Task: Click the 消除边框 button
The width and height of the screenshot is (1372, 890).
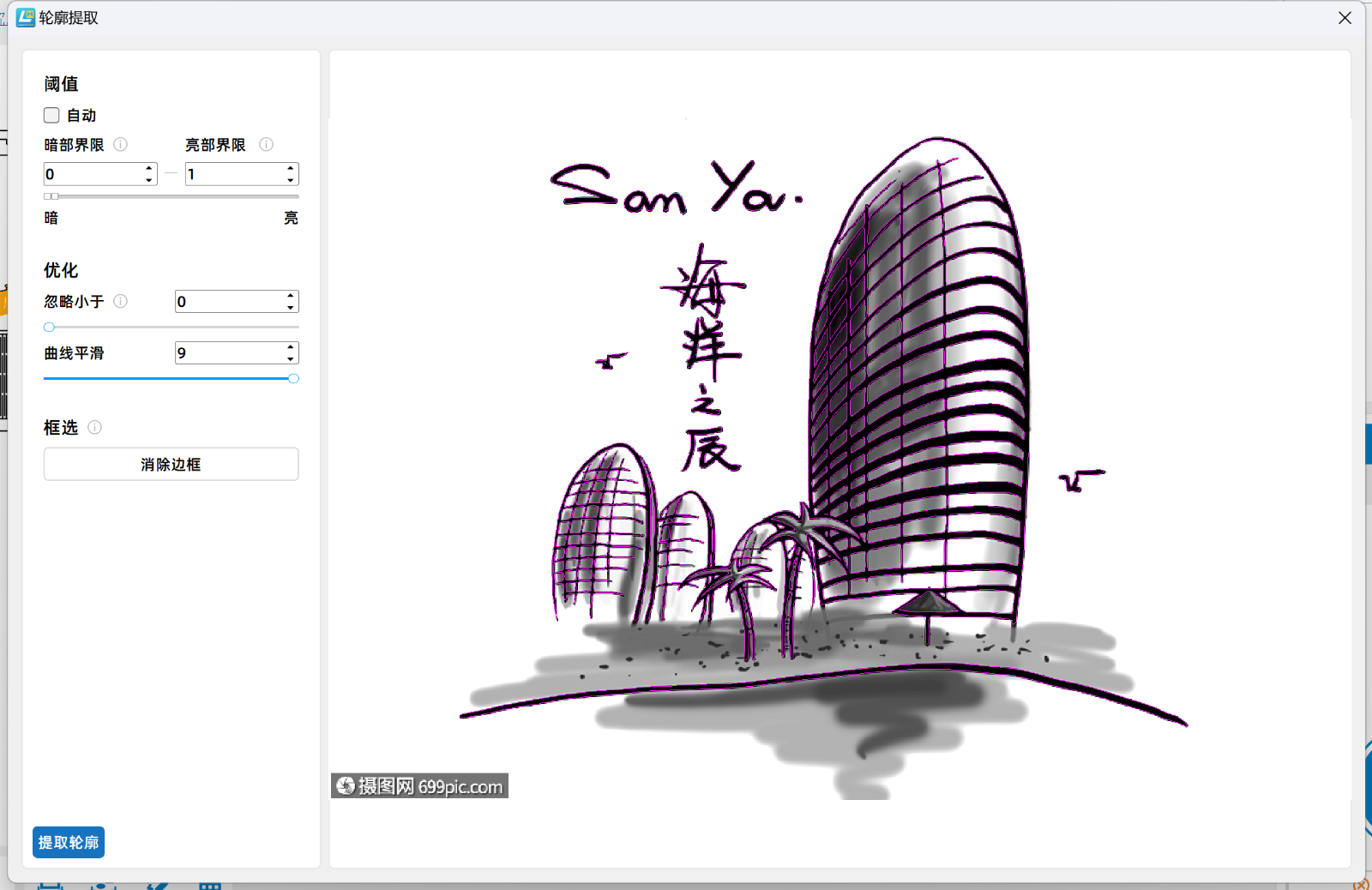Action: coord(171,464)
